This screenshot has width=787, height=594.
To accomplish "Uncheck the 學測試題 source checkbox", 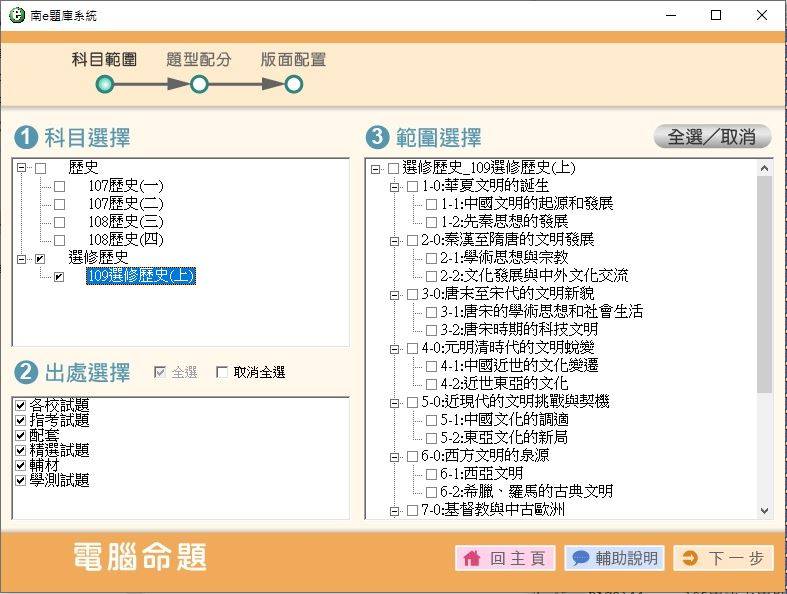I will click(21, 481).
